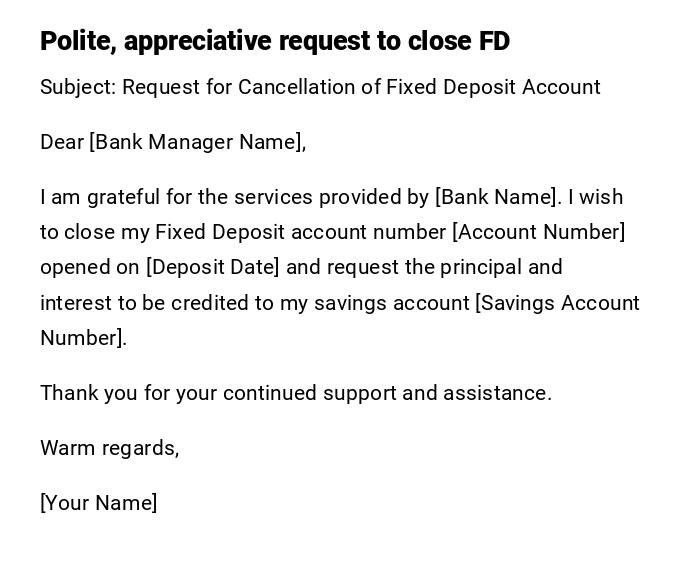
Task: Click the "Thank you for your continued support" sentence
Action: 295,393
